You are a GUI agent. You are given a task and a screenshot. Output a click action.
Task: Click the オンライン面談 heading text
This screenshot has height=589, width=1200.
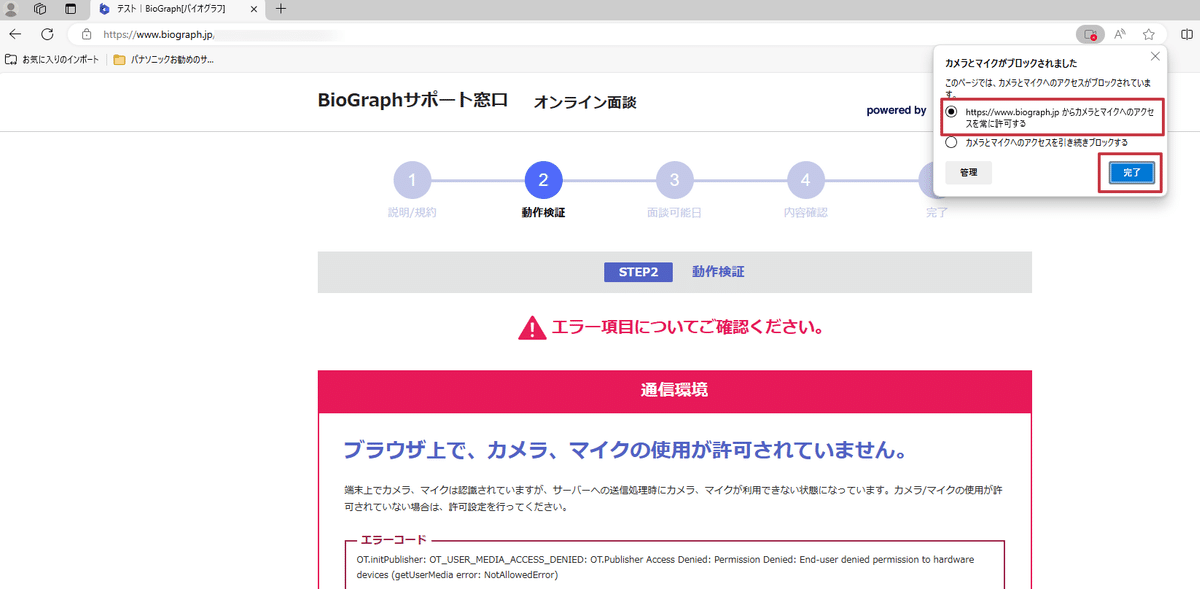585,102
